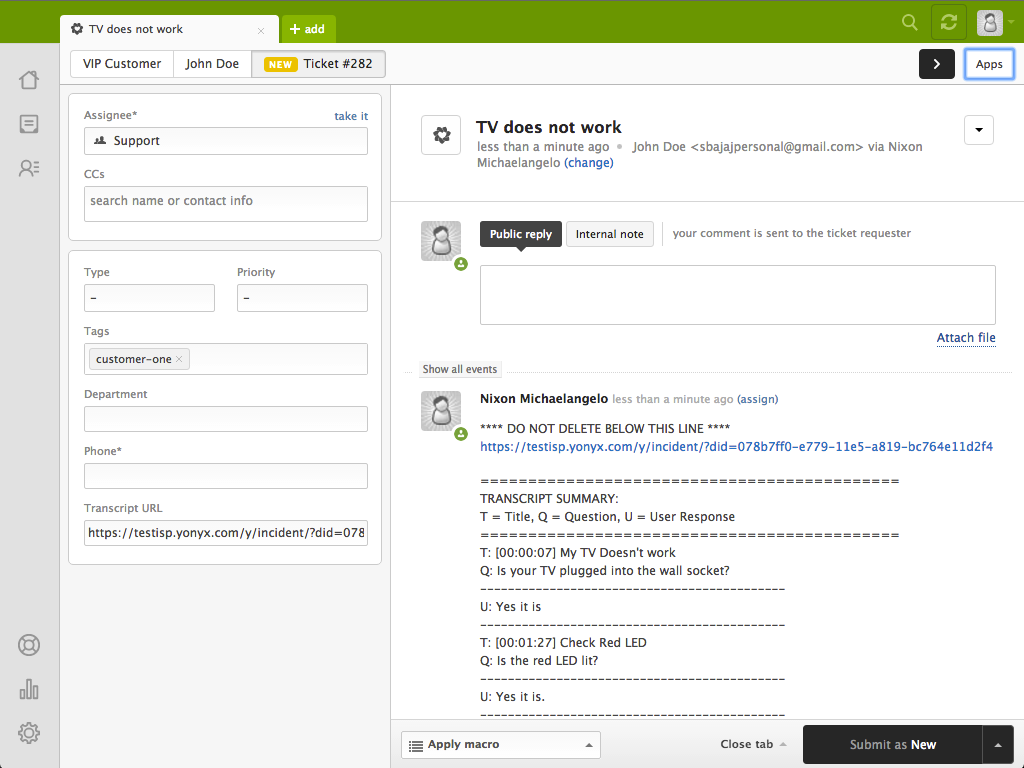Click the Attach file link
1024x768 pixels.
[965, 338]
